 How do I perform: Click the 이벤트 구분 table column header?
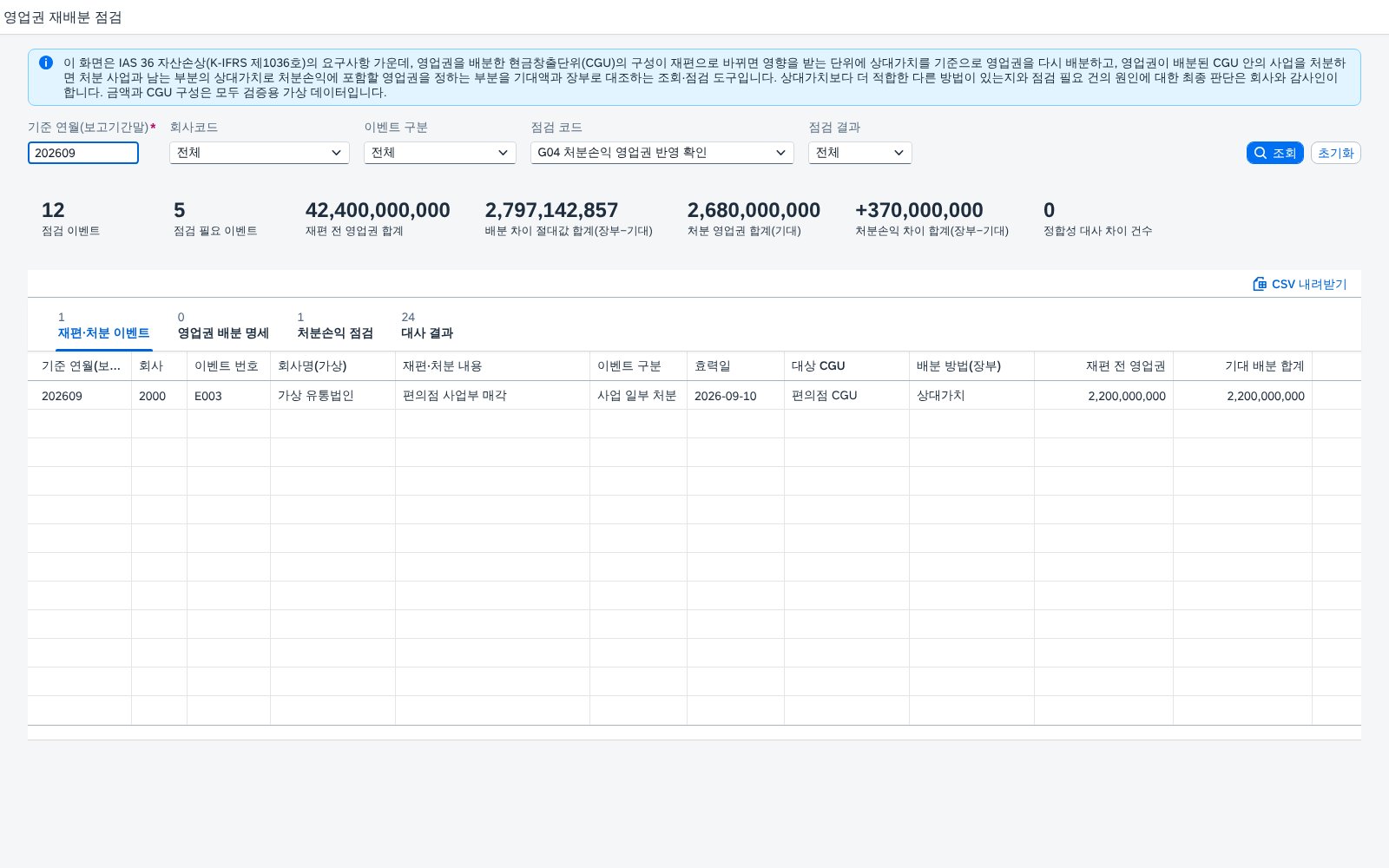[x=638, y=366]
